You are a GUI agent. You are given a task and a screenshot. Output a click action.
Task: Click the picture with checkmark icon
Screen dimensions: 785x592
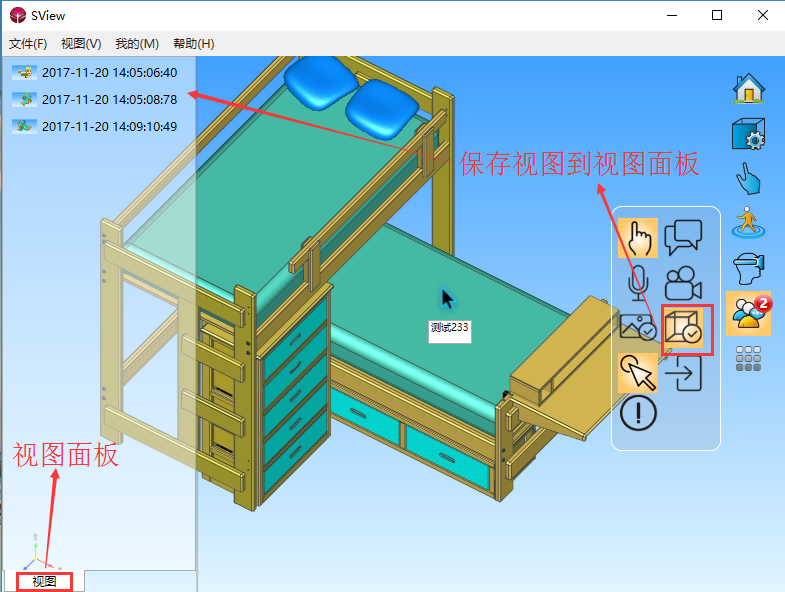pyautogui.click(x=638, y=327)
